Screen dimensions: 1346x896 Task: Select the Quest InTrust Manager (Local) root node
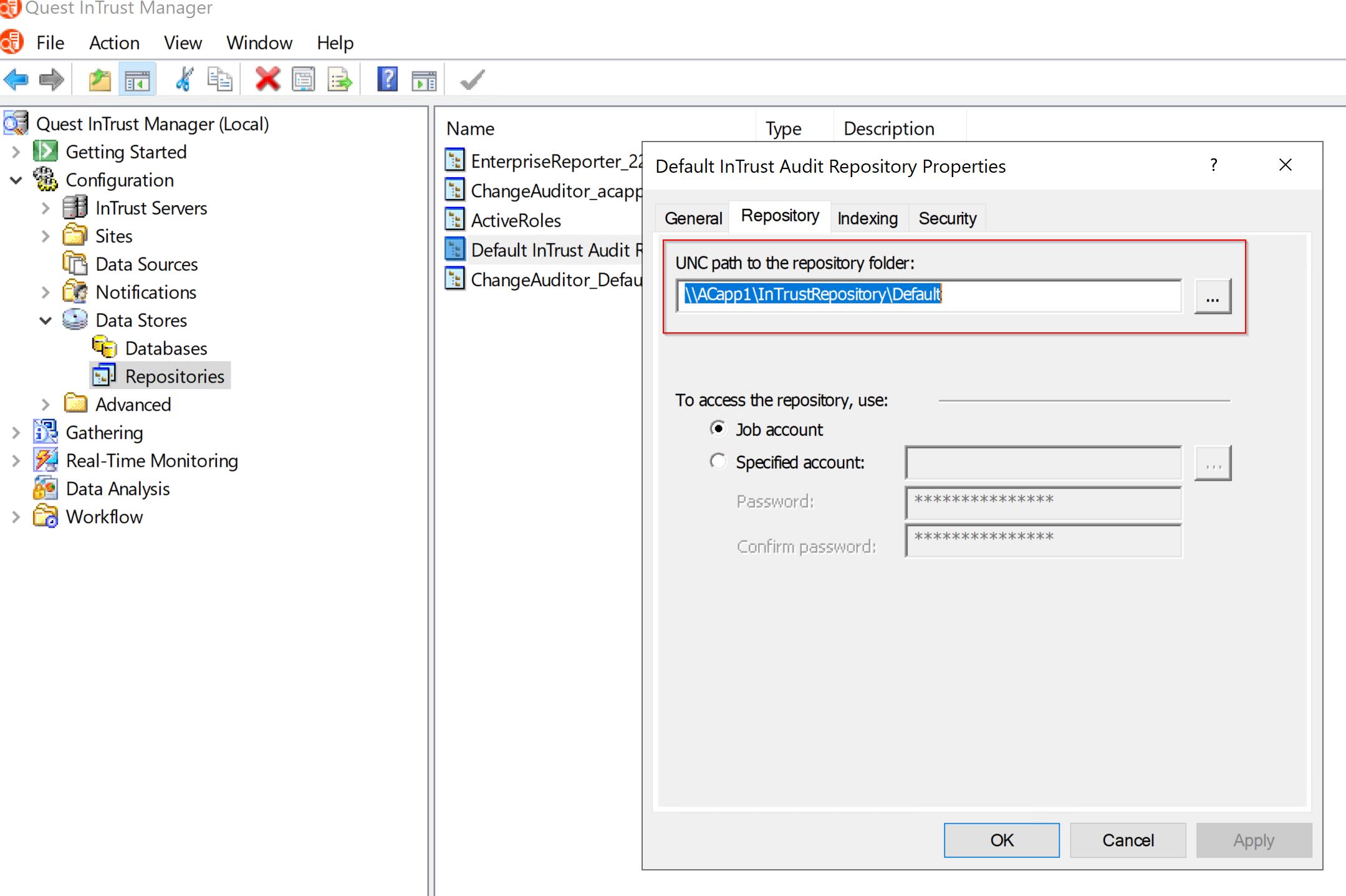pyautogui.click(x=152, y=123)
